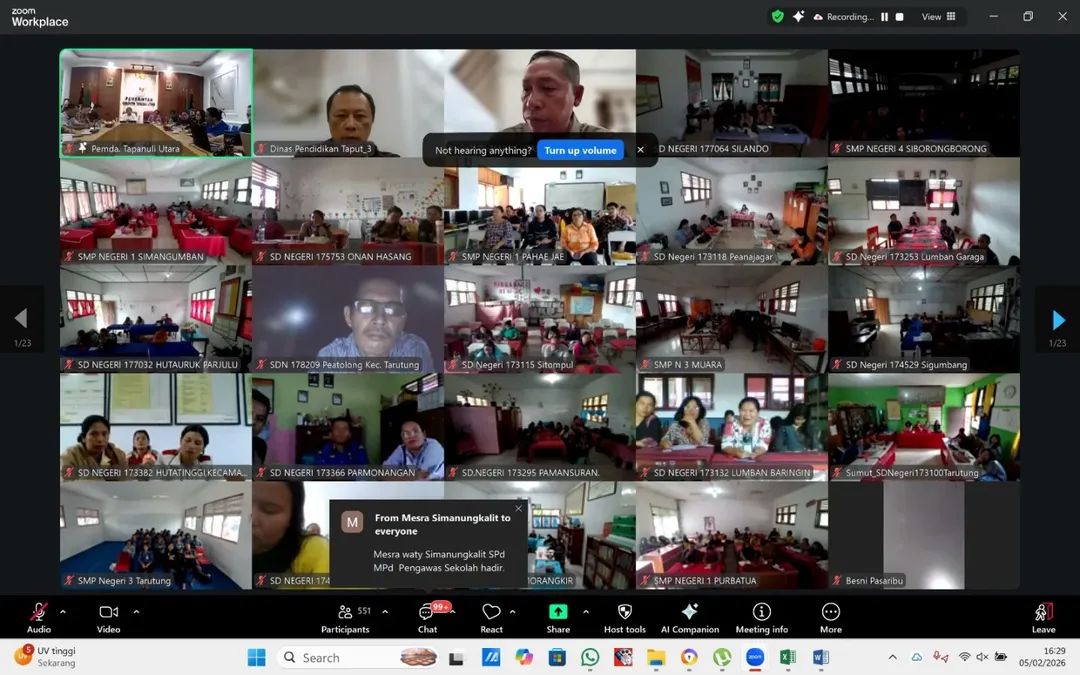Click the More options icon

click(x=830, y=612)
